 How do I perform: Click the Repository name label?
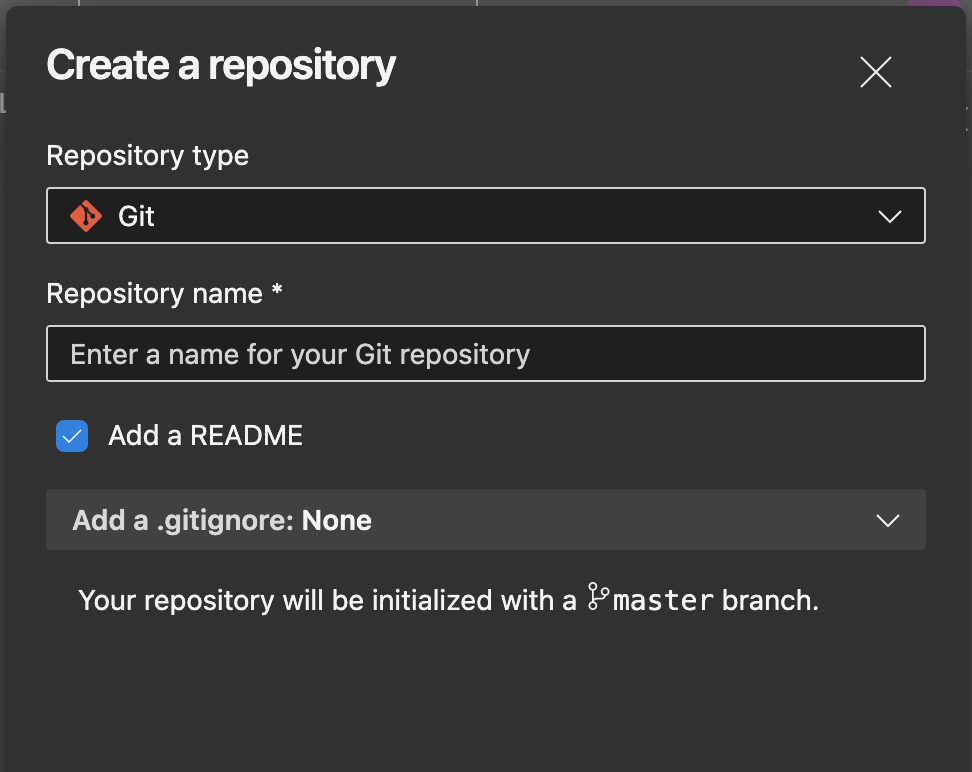point(154,293)
